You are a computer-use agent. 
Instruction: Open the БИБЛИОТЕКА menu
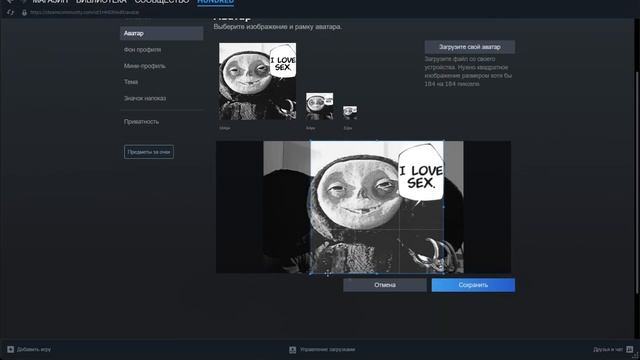coord(101,2)
